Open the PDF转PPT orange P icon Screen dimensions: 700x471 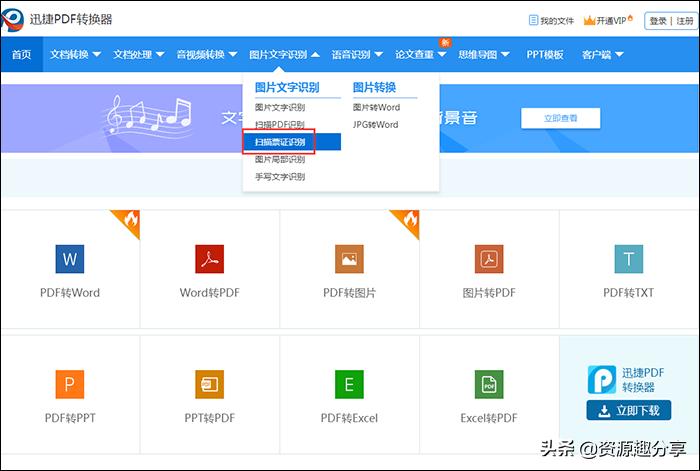pos(70,384)
